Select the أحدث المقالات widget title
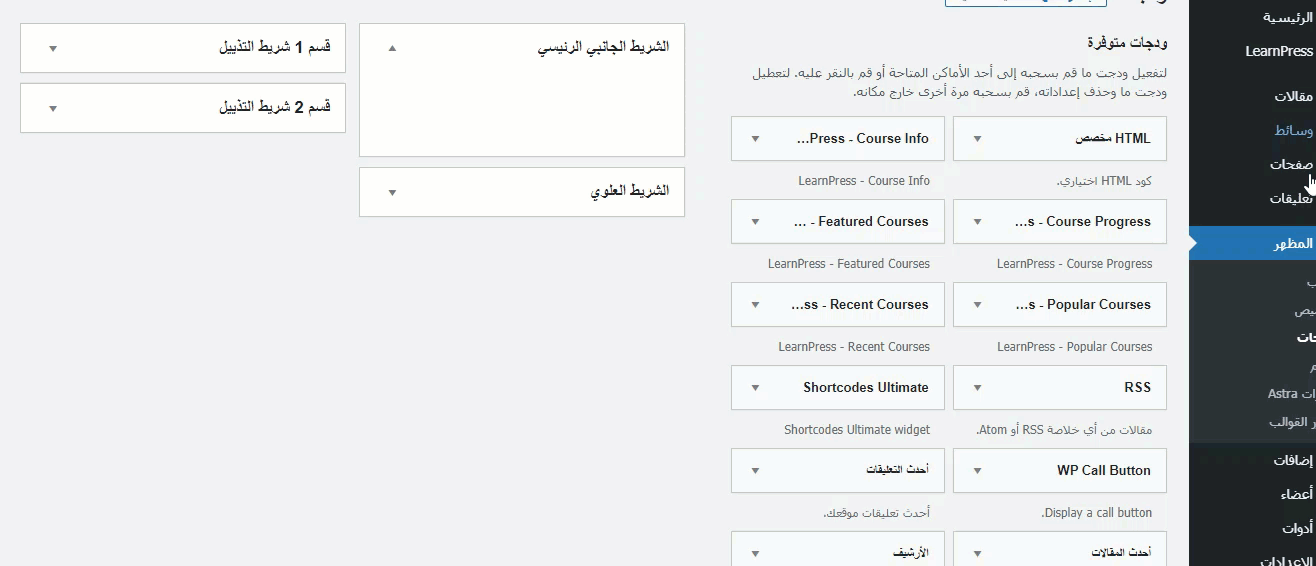The width and height of the screenshot is (1316, 566). (x=1123, y=552)
